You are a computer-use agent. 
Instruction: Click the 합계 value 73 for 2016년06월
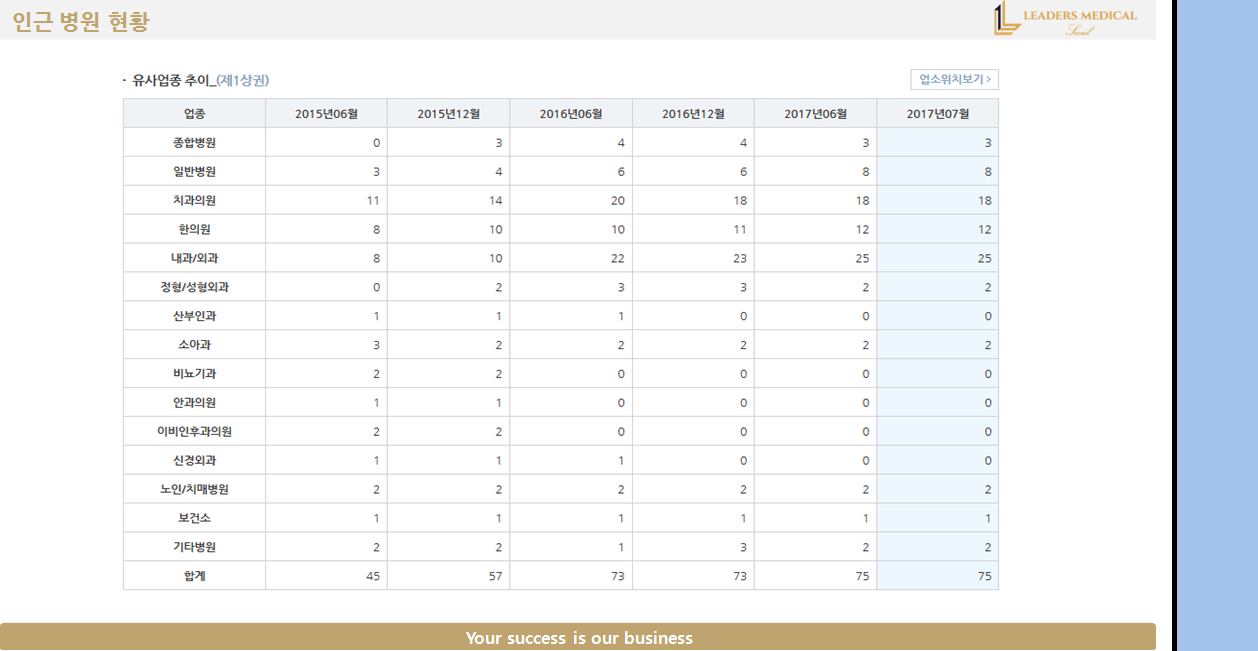tap(617, 577)
